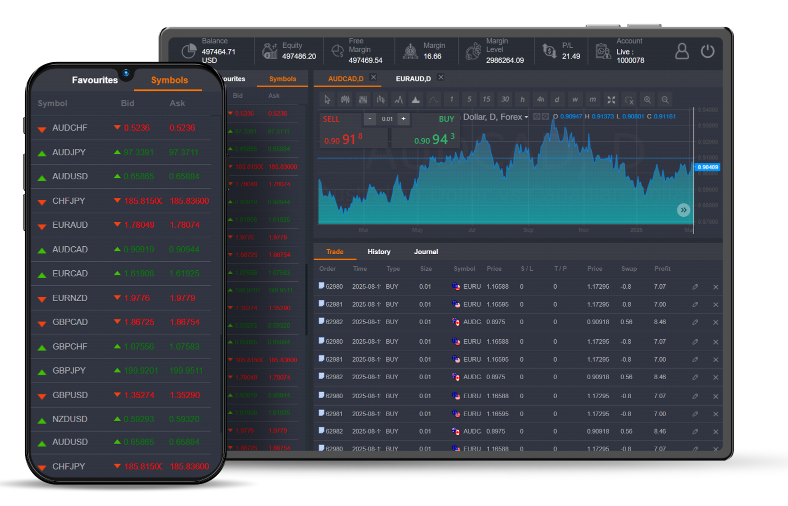This screenshot has width=788, height=506.
Task: Set chart timeframe to weekly (w)
Action: (575, 99)
